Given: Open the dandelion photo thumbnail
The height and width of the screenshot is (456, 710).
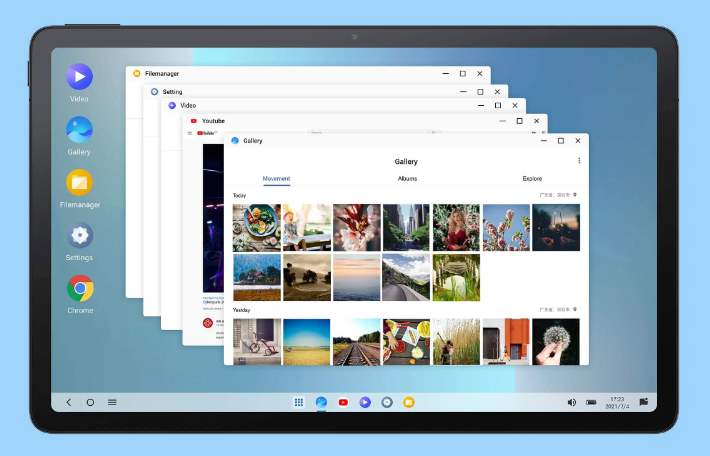Looking at the screenshot, I should (555, 341).
